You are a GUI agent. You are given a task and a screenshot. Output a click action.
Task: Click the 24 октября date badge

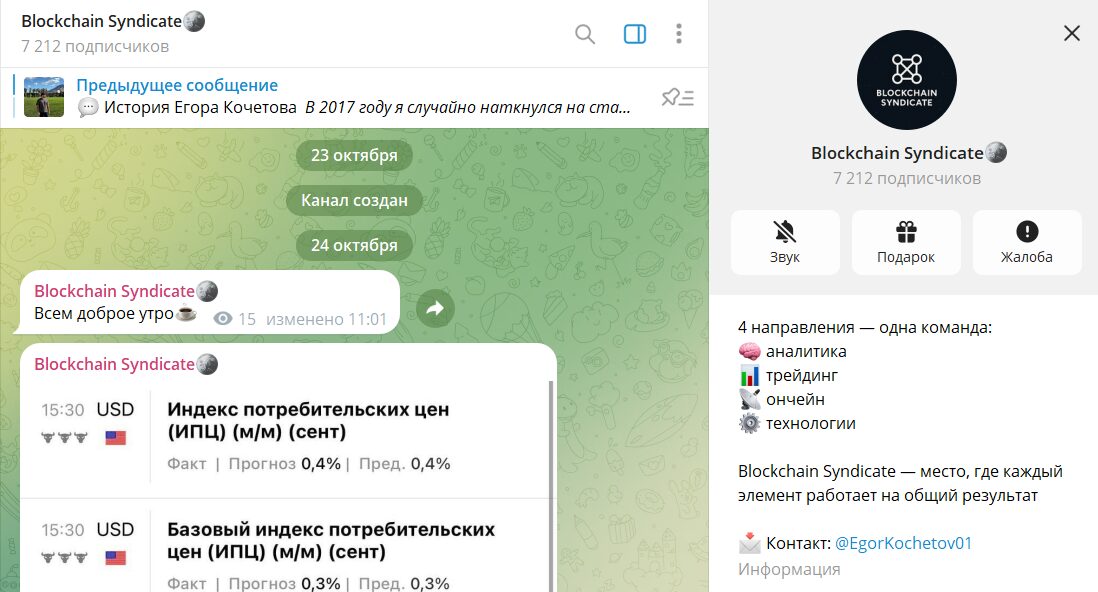coord(354,245)
